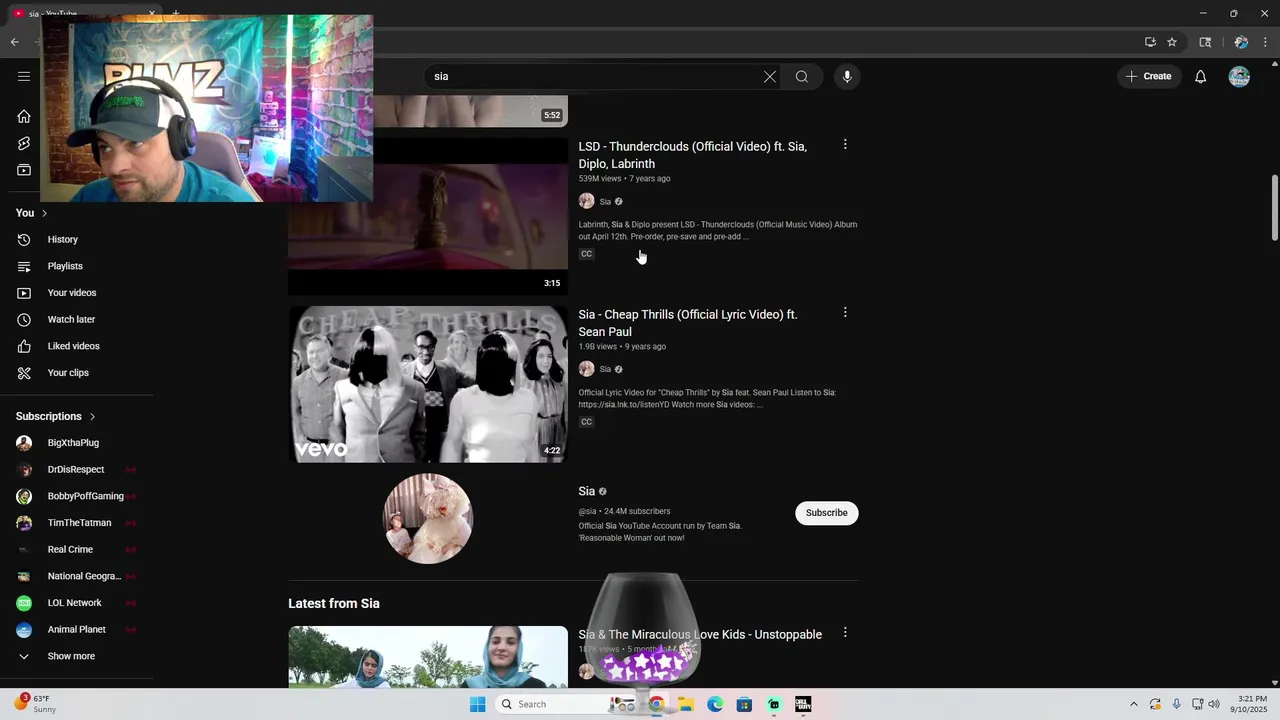
Task: Show hidden icons in the system tray
Action: click(x=1133, y=704)
